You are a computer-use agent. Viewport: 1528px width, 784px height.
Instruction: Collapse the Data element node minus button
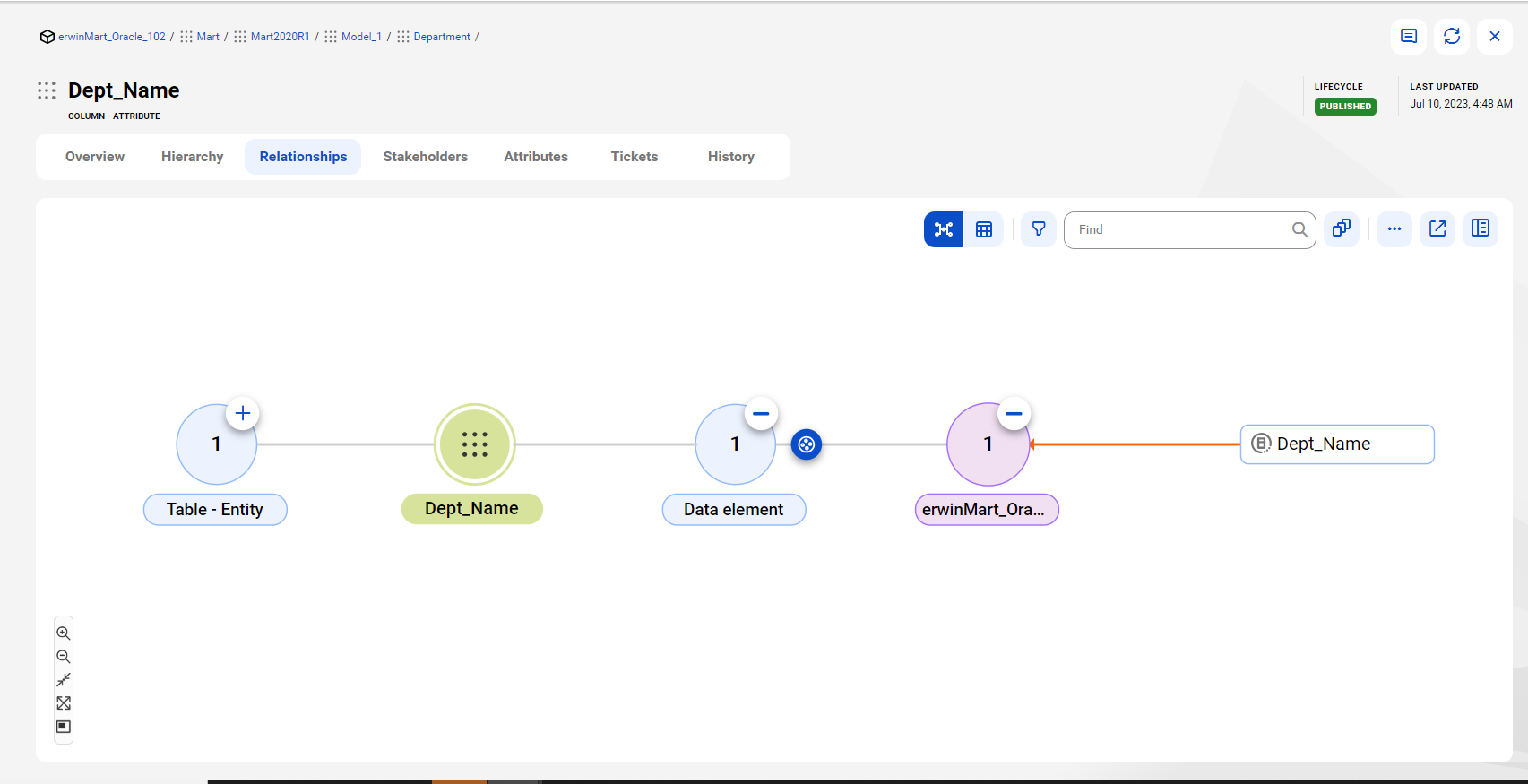tap(761, 413)
